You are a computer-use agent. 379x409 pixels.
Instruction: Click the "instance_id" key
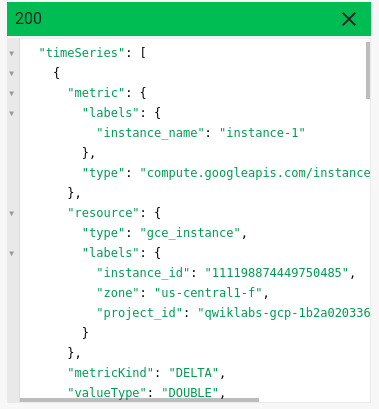pyautogui.click(x=143, y=273)
